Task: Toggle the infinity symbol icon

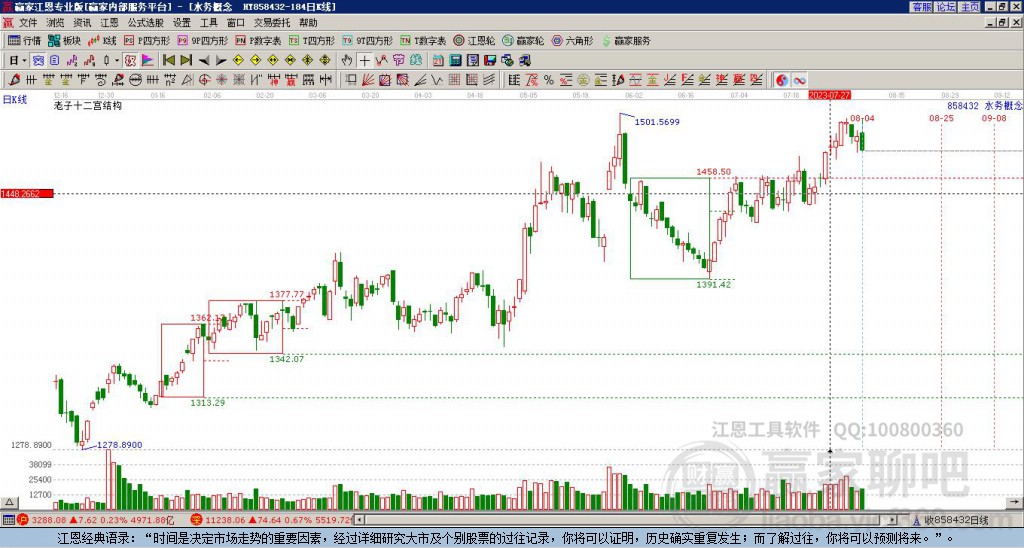Action: 799,80
